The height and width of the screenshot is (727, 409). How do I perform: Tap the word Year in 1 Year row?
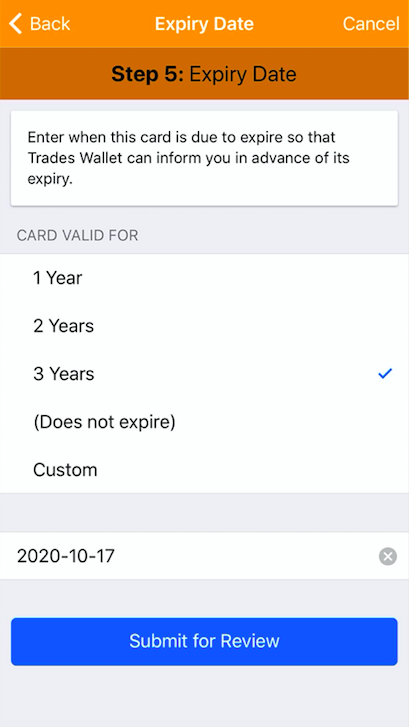(64, 278)
